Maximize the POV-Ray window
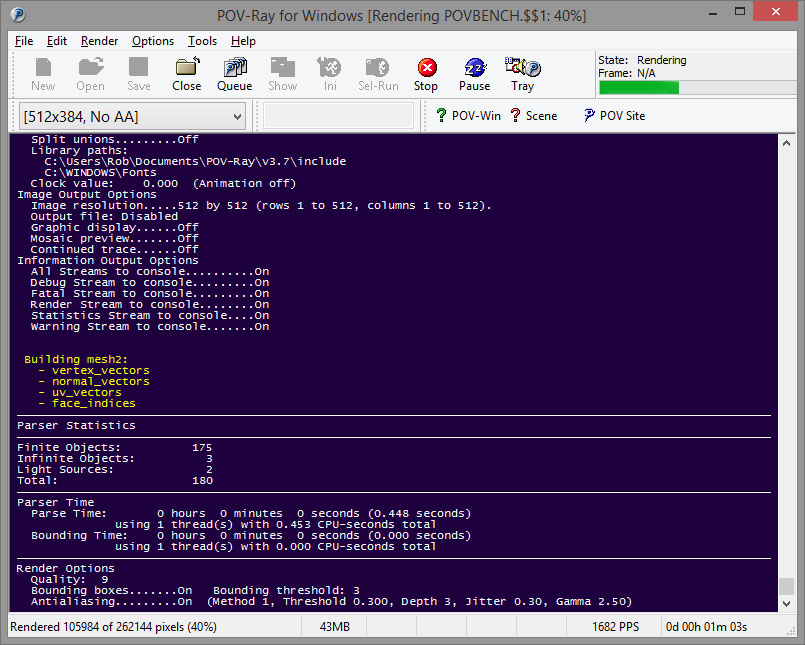 [740, 12]
